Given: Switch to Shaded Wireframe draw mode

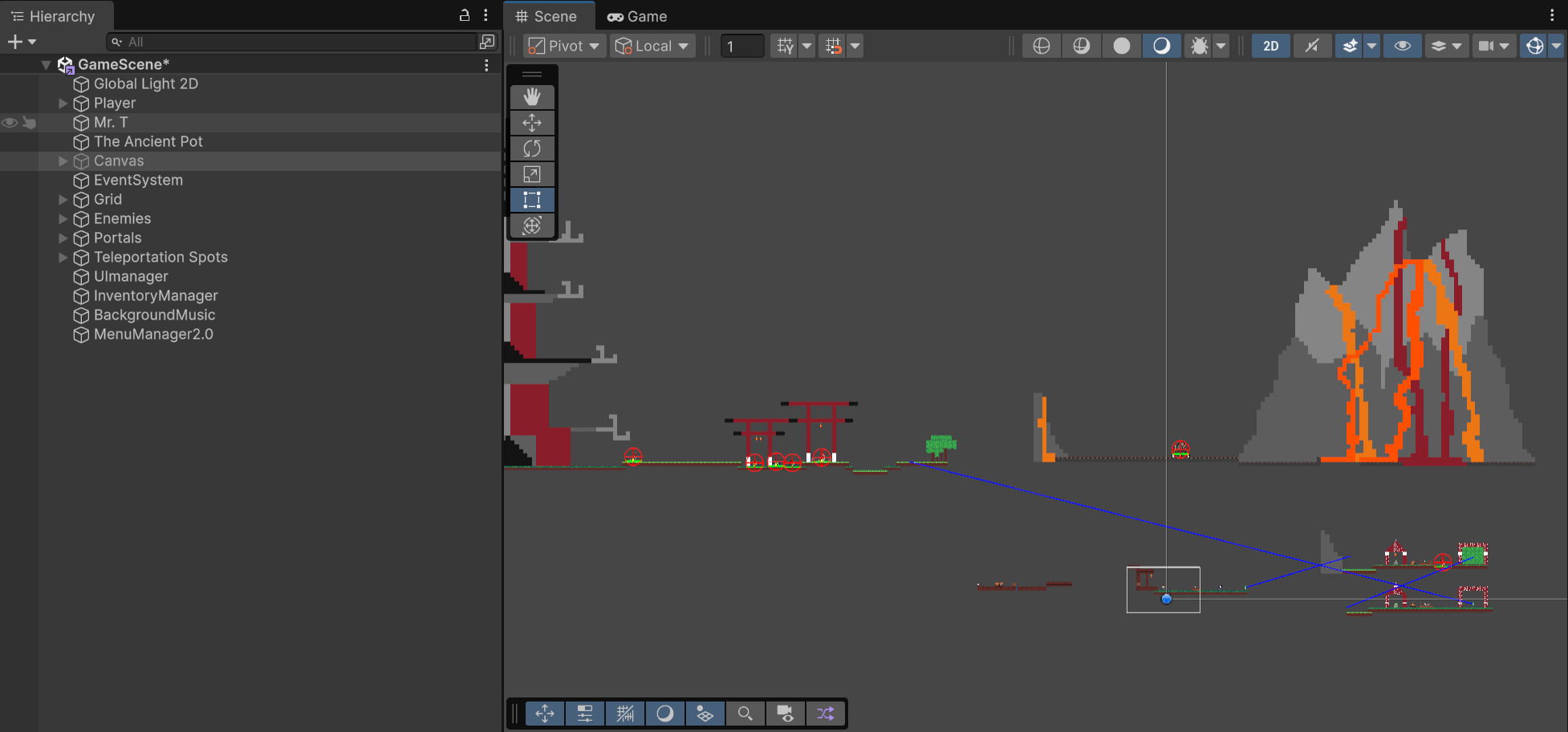Looking at the screenshot, I should [1082, 46].
